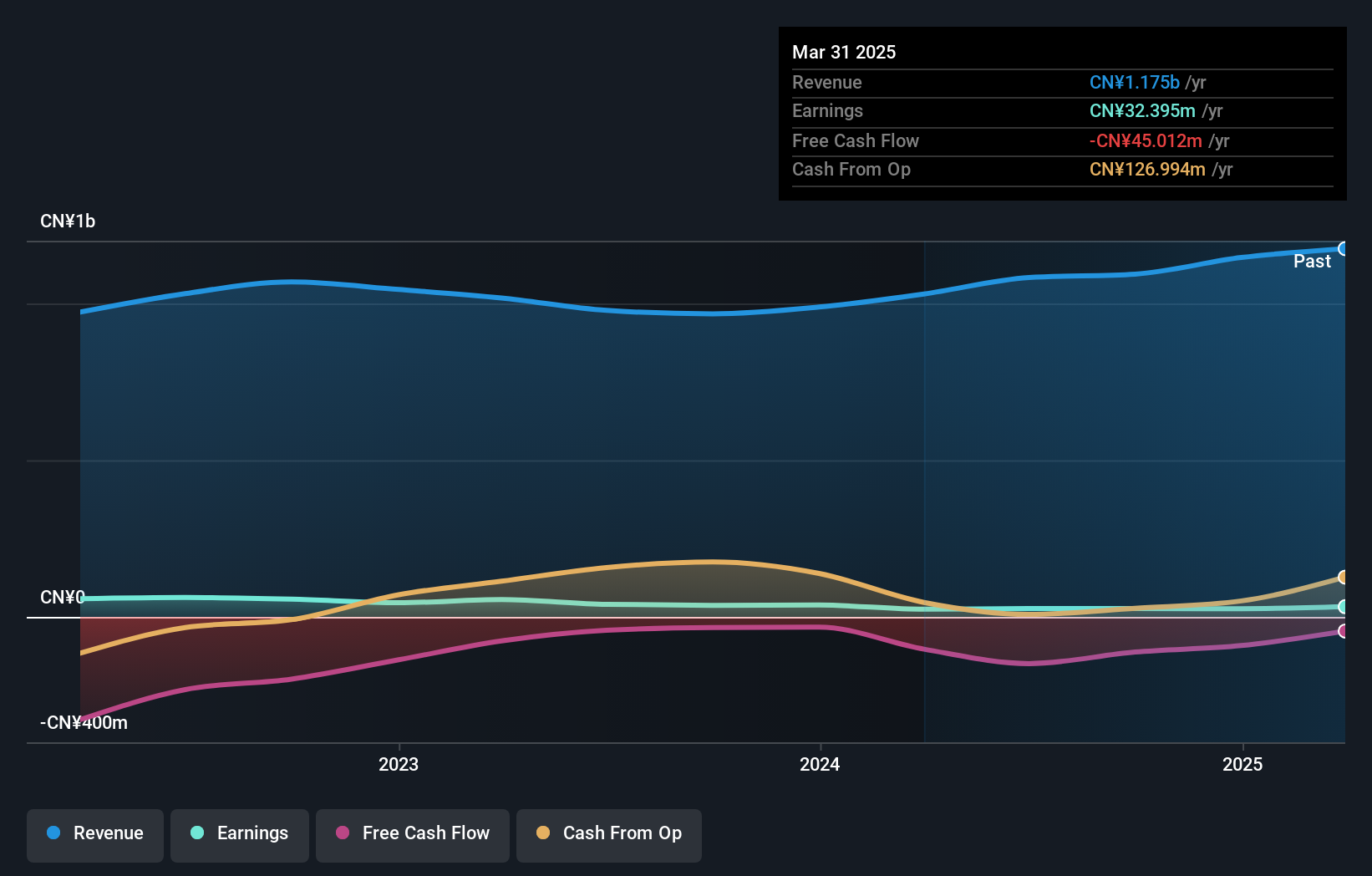Click the Past label on chart
1372x876 pixels.
(x=1312, y=262)
